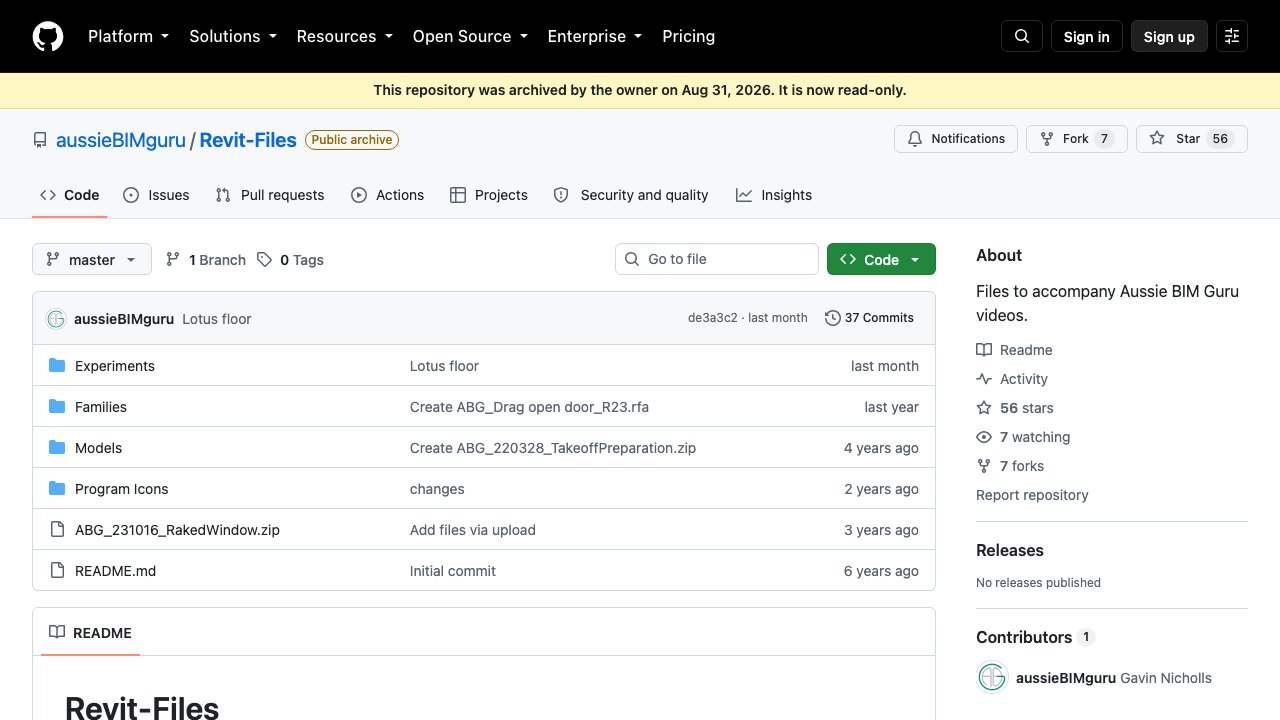Click the book icon in the README tab
1280x720 pixels.
(x=57, y=633)
